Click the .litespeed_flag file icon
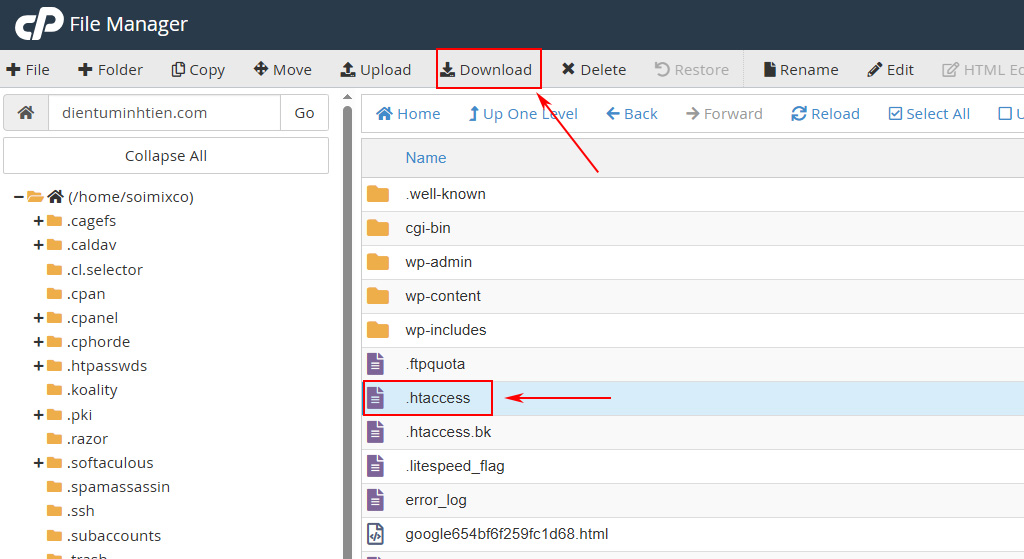1024x559 pixels. click(x=376, y=466)
